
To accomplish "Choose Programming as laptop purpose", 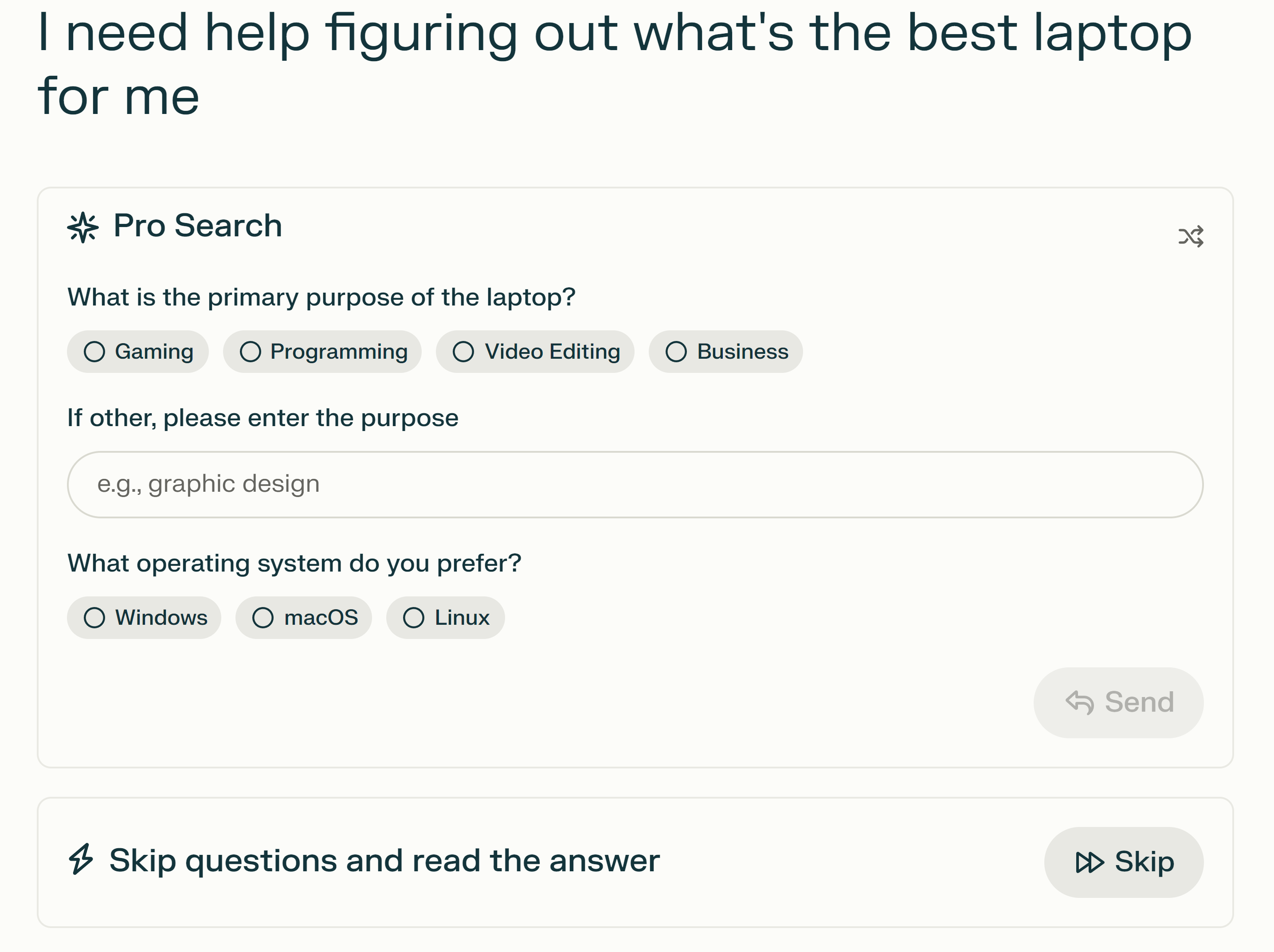I will [322, 351].
